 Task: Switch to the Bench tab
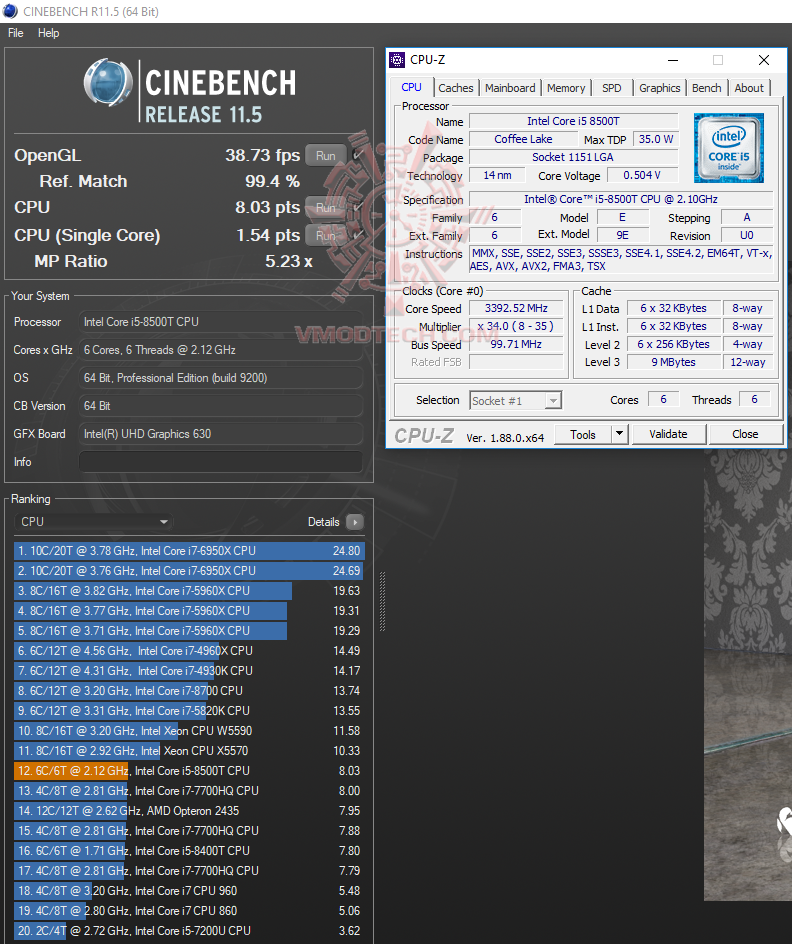click(707, 88)
